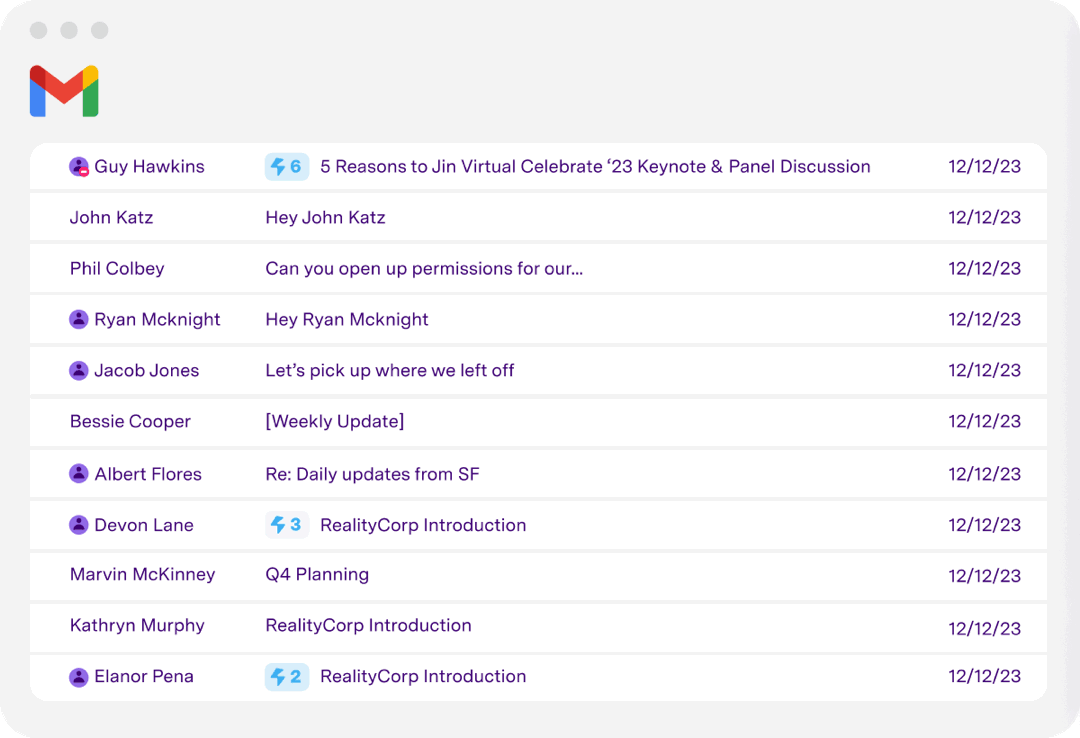
Task: Open the Let's pick up where we left off email
Action: tap(390, 370)
